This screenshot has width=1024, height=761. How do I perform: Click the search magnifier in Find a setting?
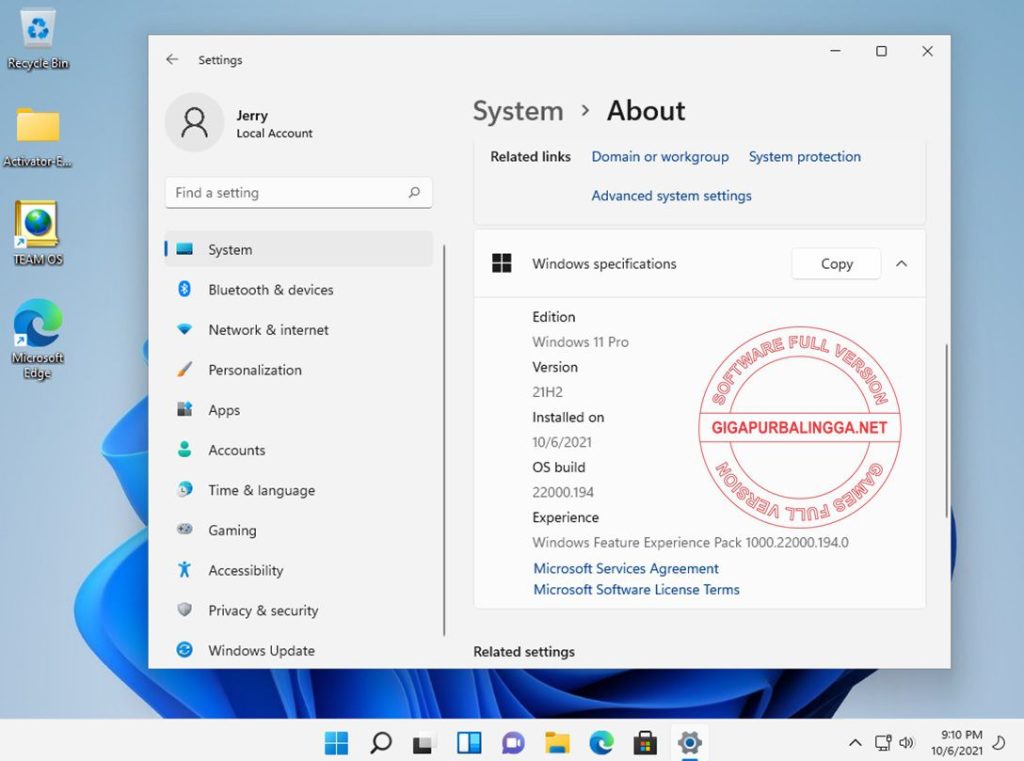tap(414, 192)
